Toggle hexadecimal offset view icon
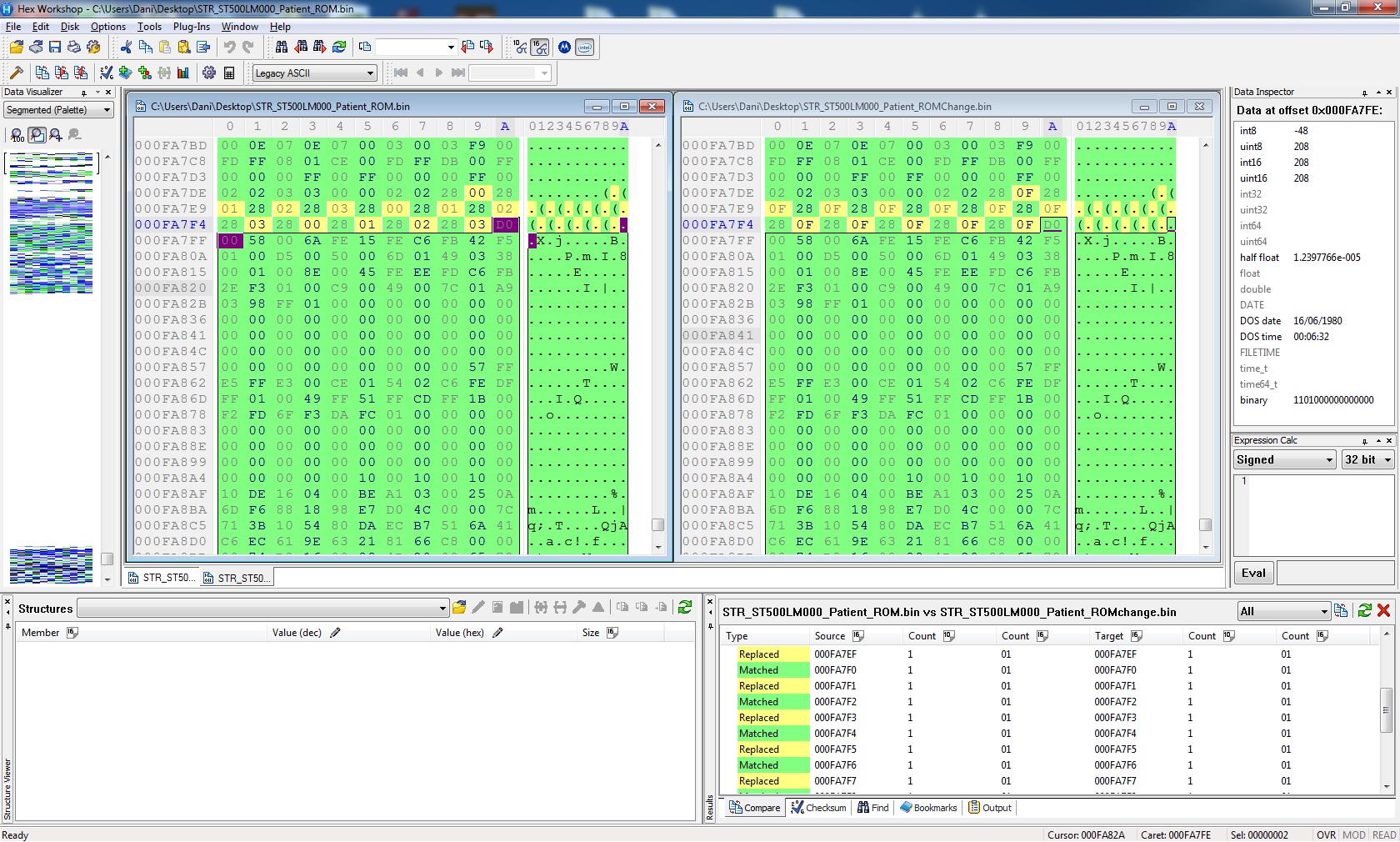The width and height of the screenshot is (1400, 842). point(540,48)
